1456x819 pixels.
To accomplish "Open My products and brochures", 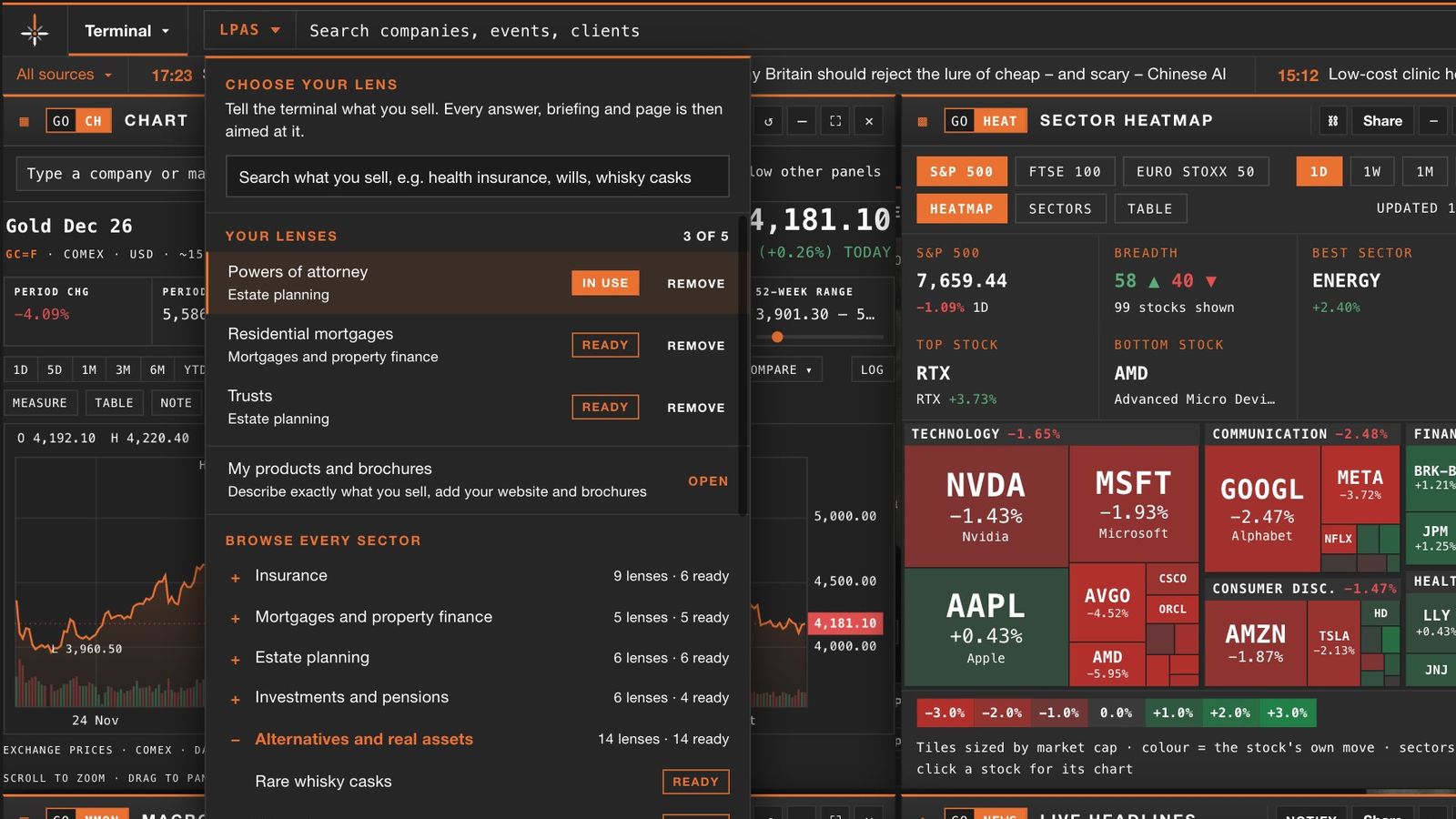I will tap(477, 480).
